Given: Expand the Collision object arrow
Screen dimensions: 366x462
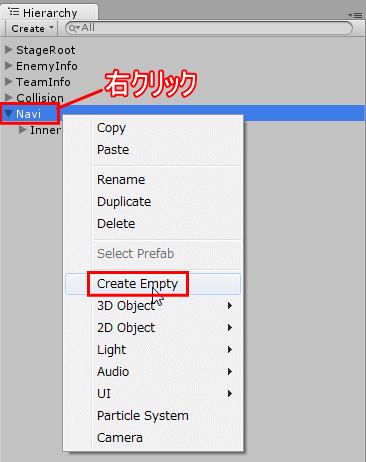Looking at the screenshot, I should pyautogui.click(x=9, y=98).
